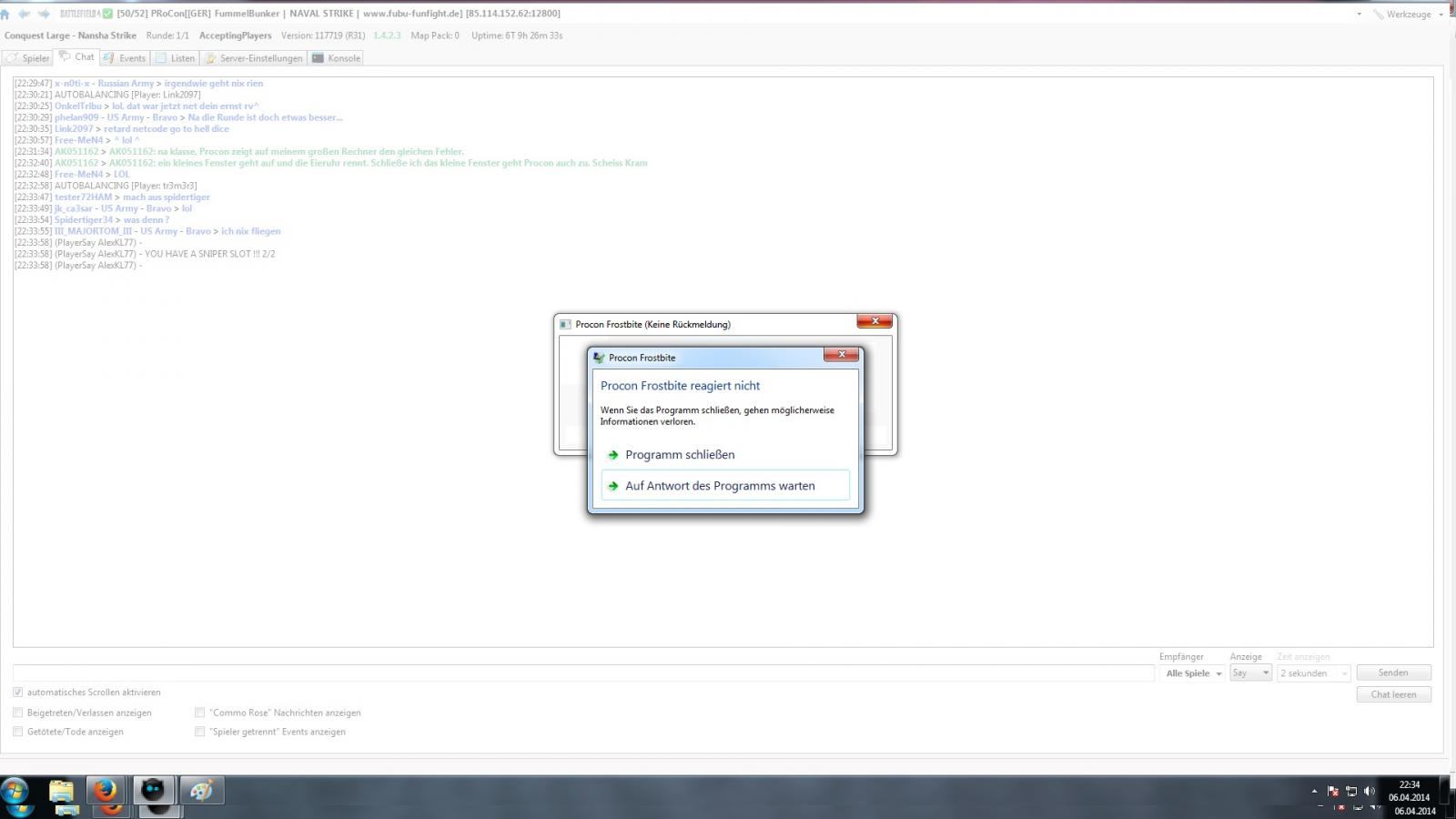Click the Procon cat icon in taskbar
This screenshot has width=1456, height=819.
(x=154, y=791)
